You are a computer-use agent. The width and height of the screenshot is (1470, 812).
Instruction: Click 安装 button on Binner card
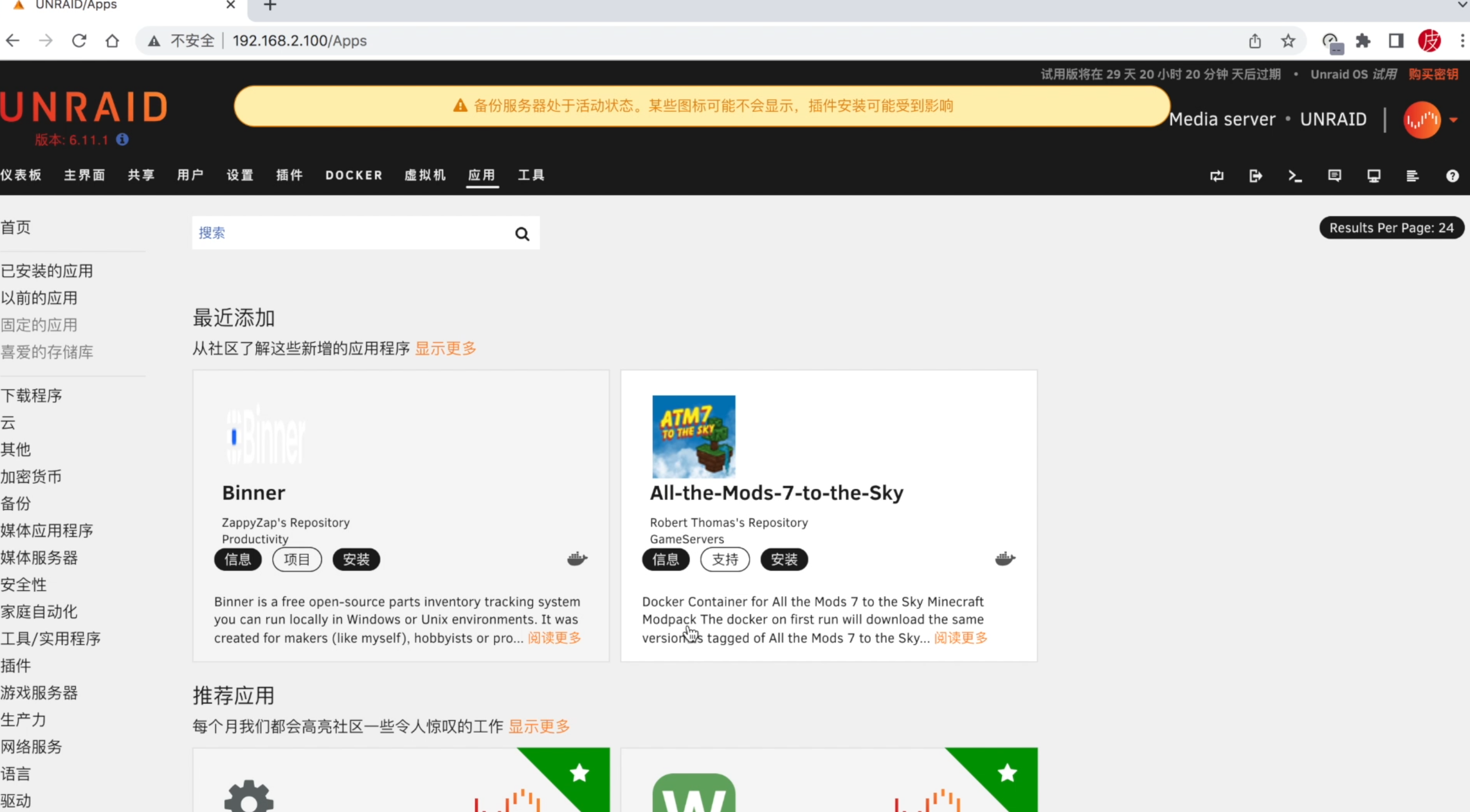356,560
